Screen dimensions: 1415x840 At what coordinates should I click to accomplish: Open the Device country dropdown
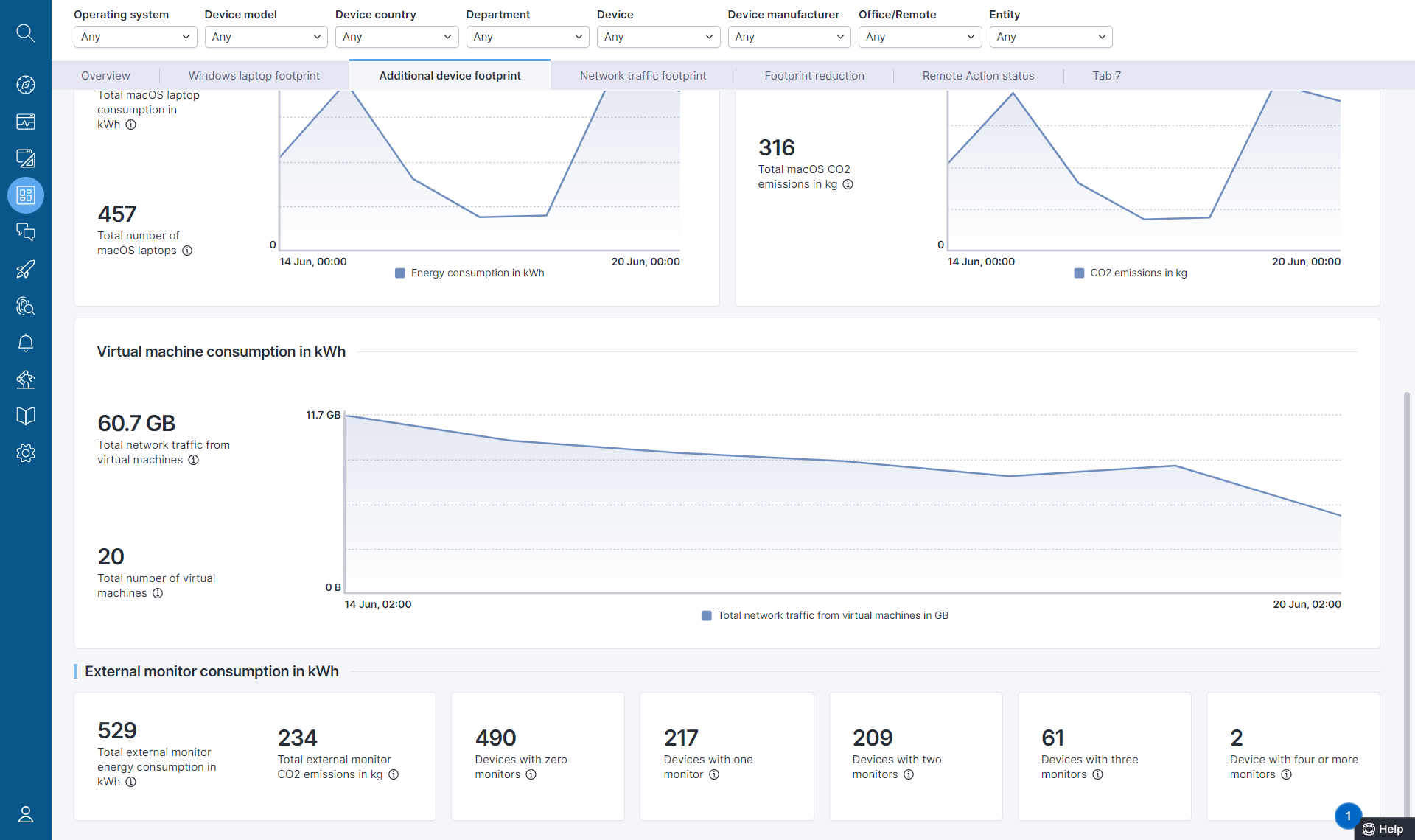396,37
